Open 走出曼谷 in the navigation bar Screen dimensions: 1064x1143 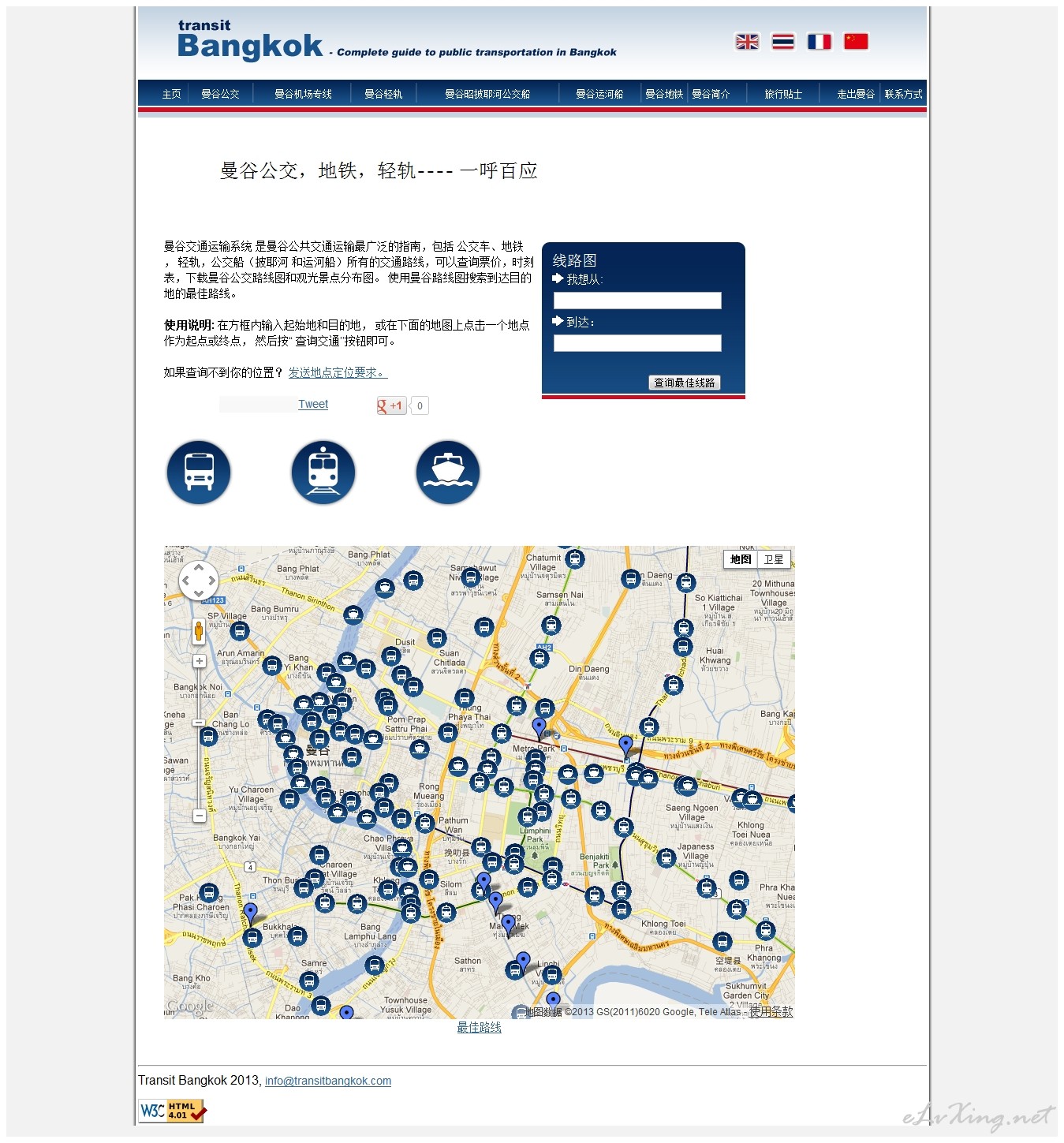(856, 94)
